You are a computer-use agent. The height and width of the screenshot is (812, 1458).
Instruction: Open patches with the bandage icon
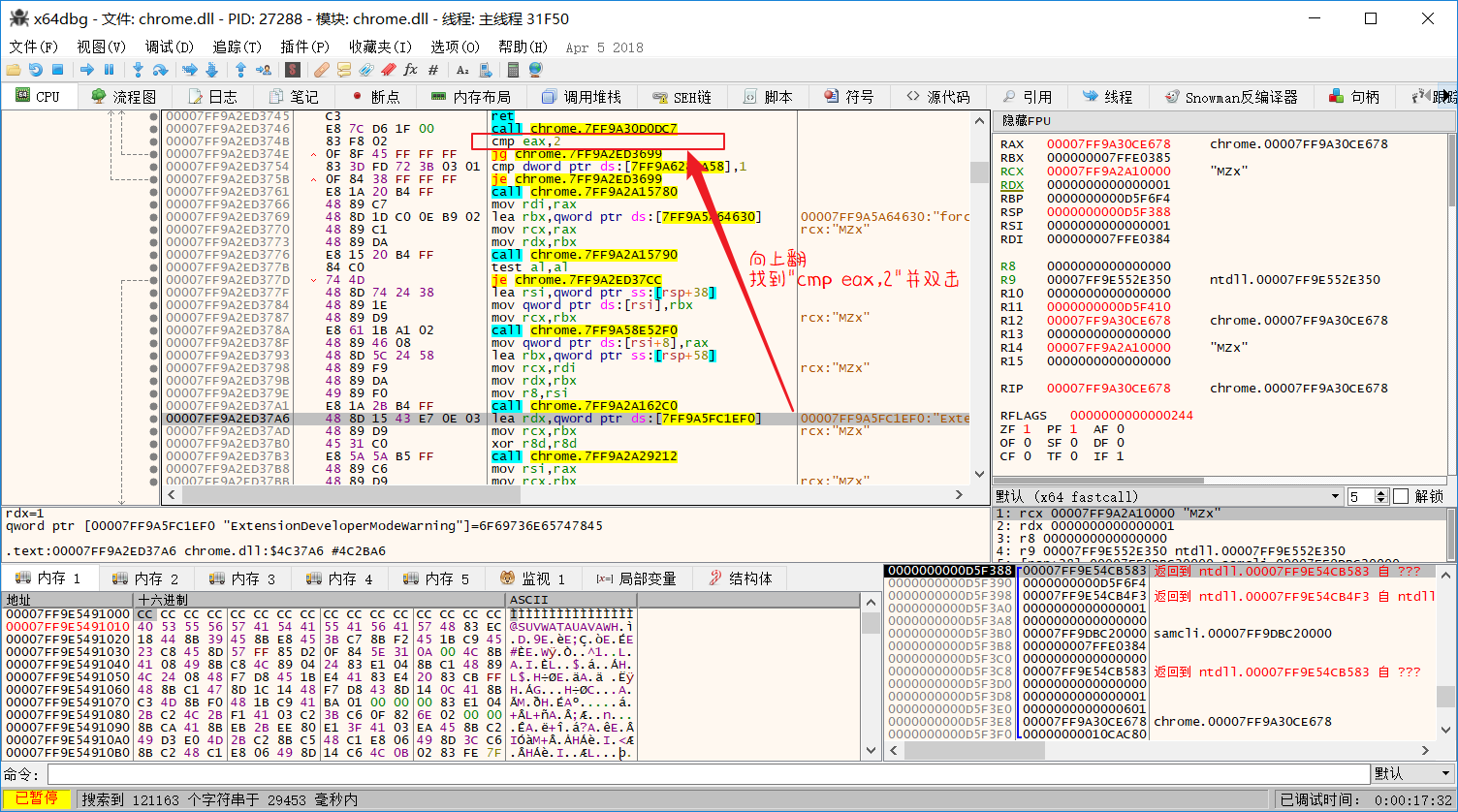click(322, 70)
